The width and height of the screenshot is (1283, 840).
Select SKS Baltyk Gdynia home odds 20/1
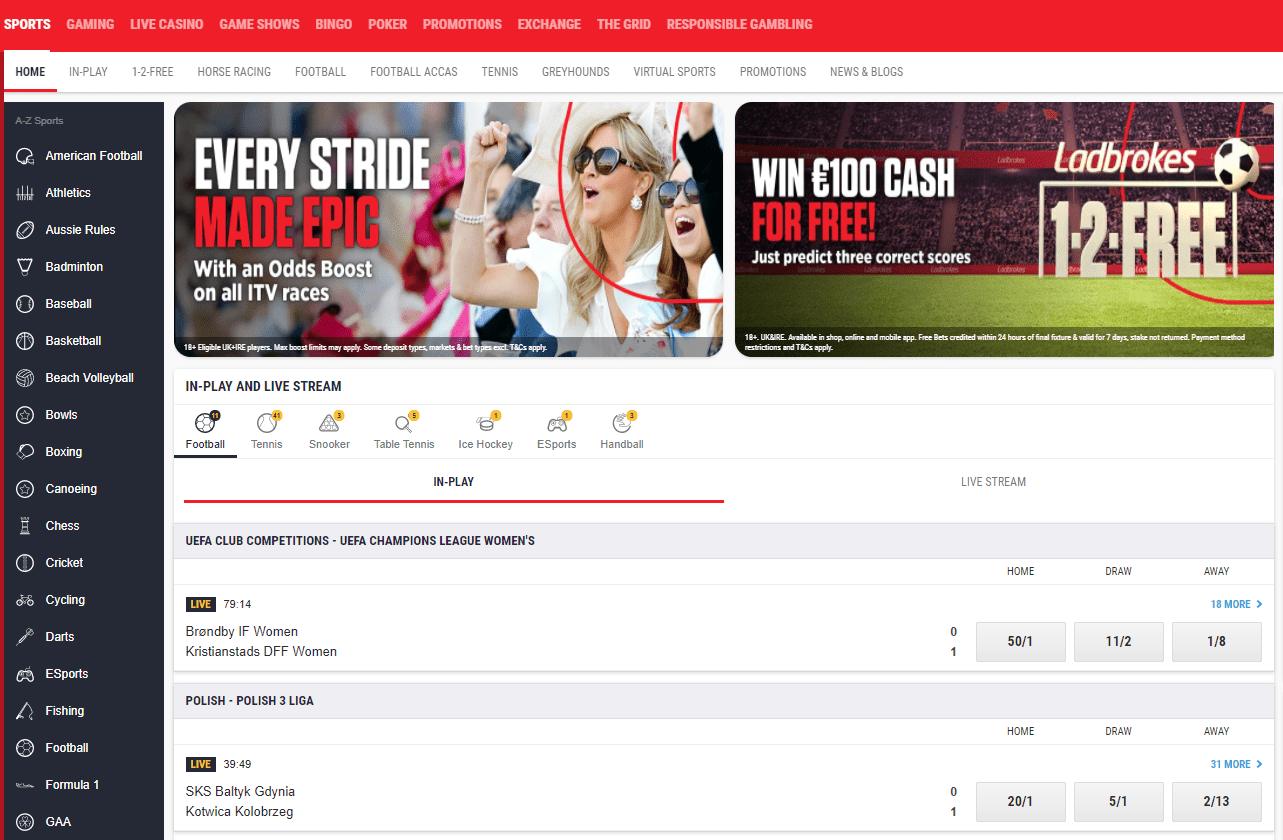click(x=1021, y=802)
